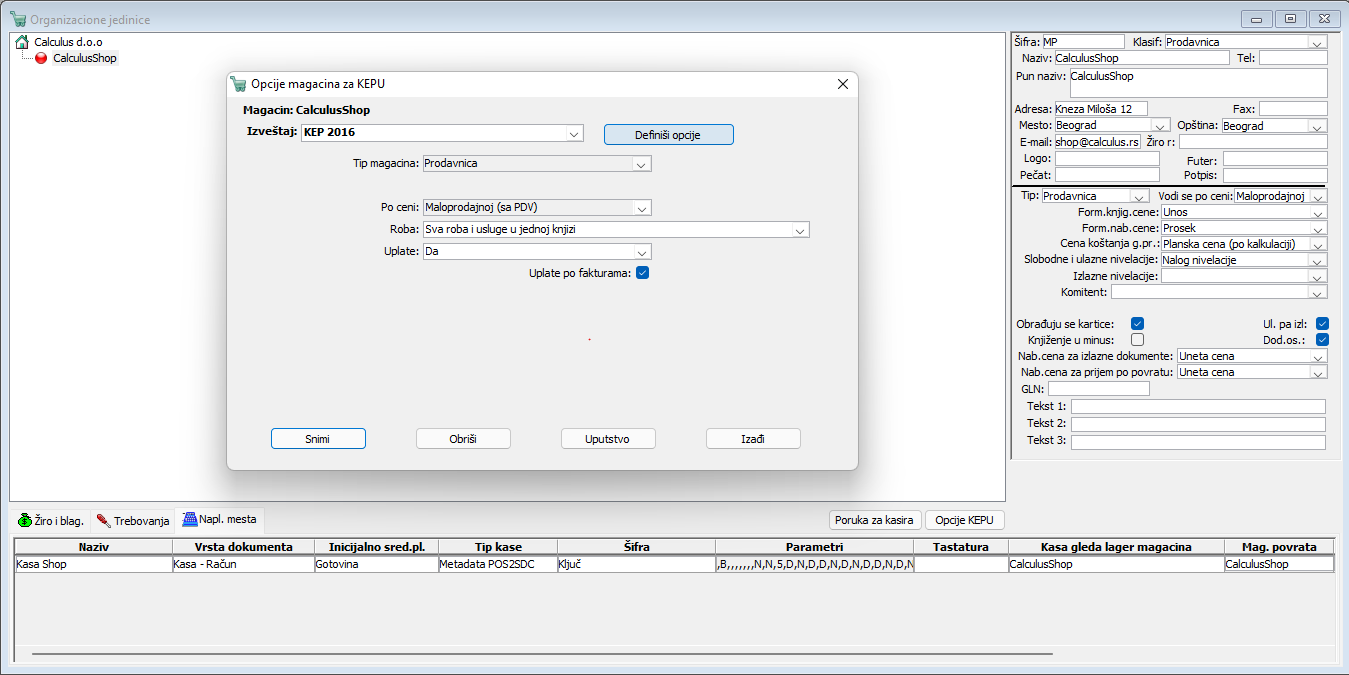1349x675 pixels.
Task: Open the Slobodne i ulazne nivelacije dropdown
Action: [x=1318, y=260]
